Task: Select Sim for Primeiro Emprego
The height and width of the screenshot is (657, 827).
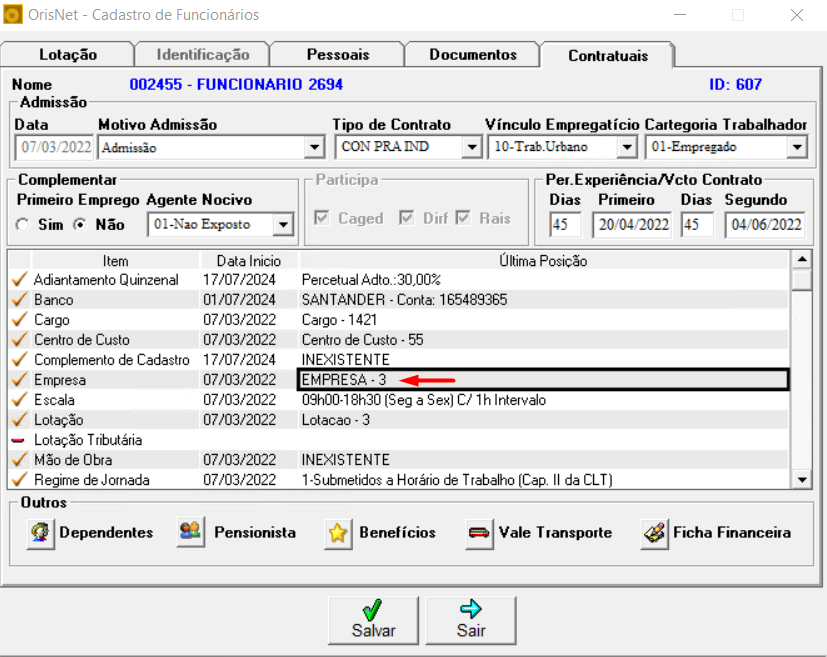Action: [x=23, y=225]
